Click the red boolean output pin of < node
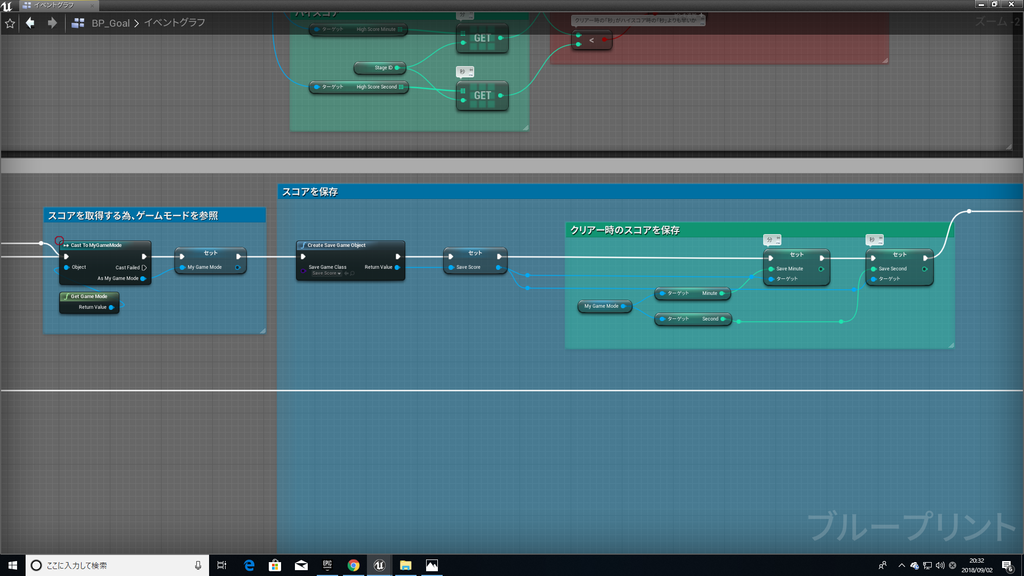 [x=605, y=40]
